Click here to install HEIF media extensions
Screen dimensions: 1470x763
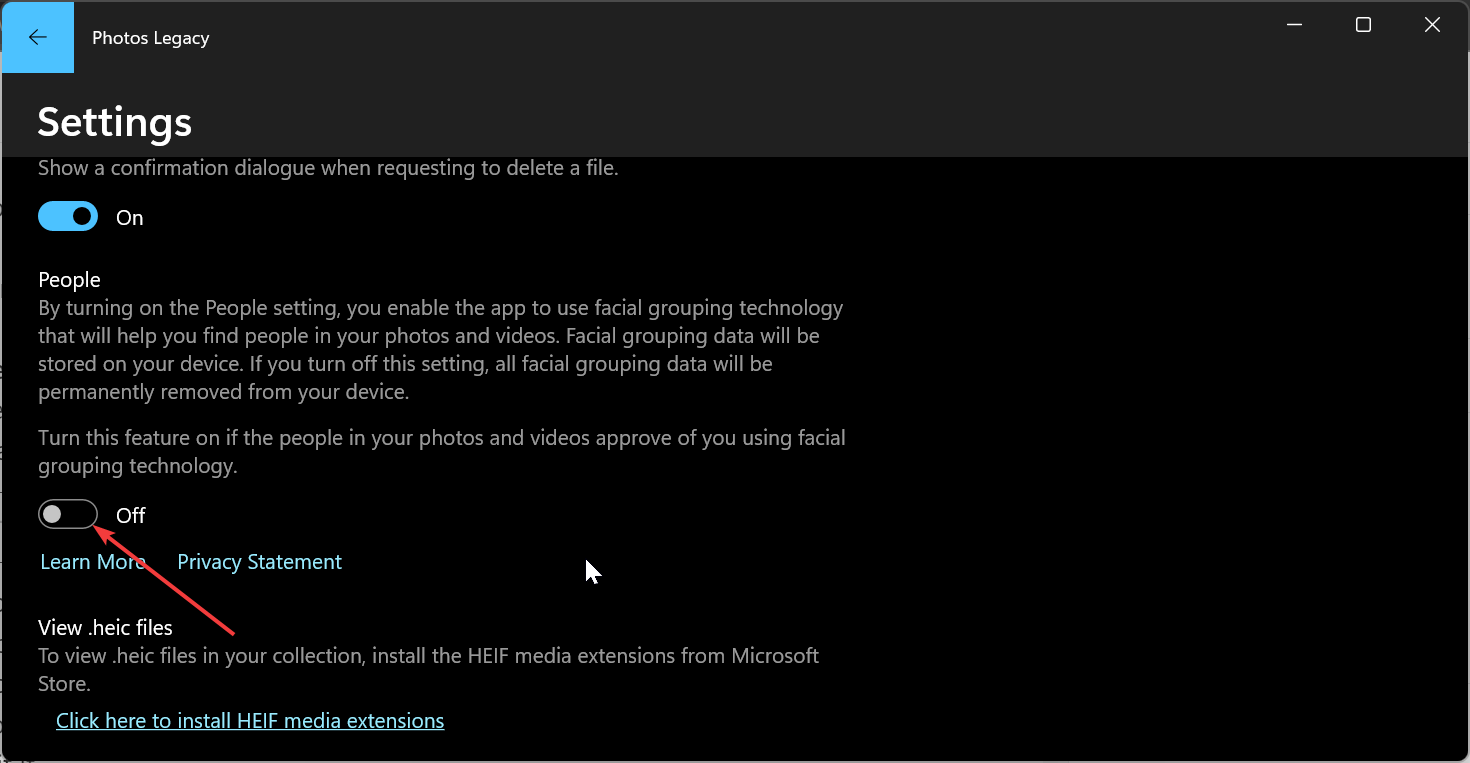tap(250, 721)
